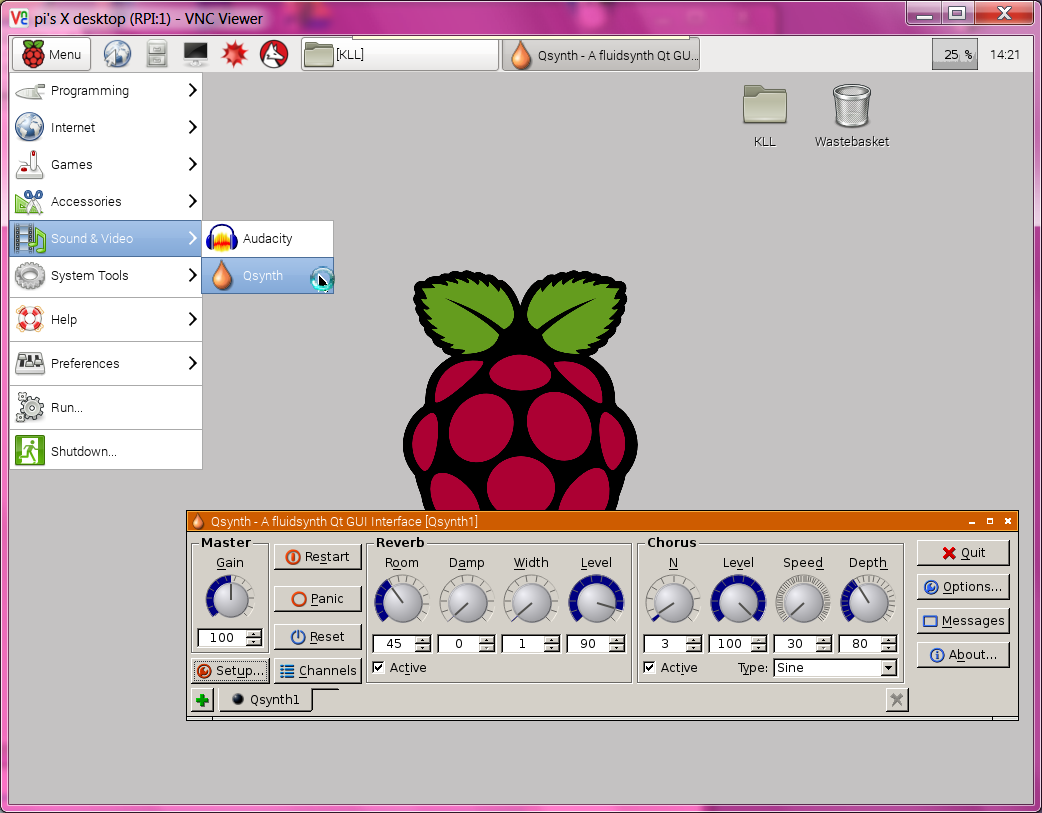Launch the terminal monitor icon in taskbar
The width and height of the screenshot is (1042, 813).
[x=195, y=54]
